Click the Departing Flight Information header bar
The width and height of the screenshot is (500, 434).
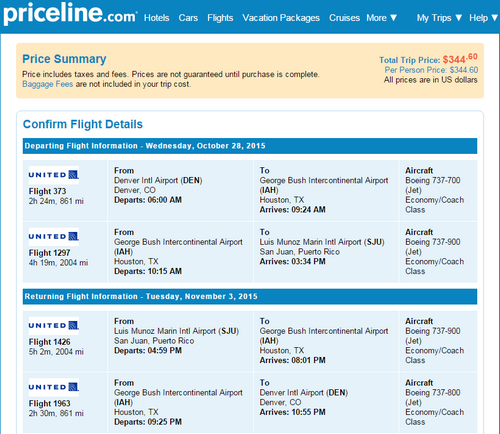[250, 146]
